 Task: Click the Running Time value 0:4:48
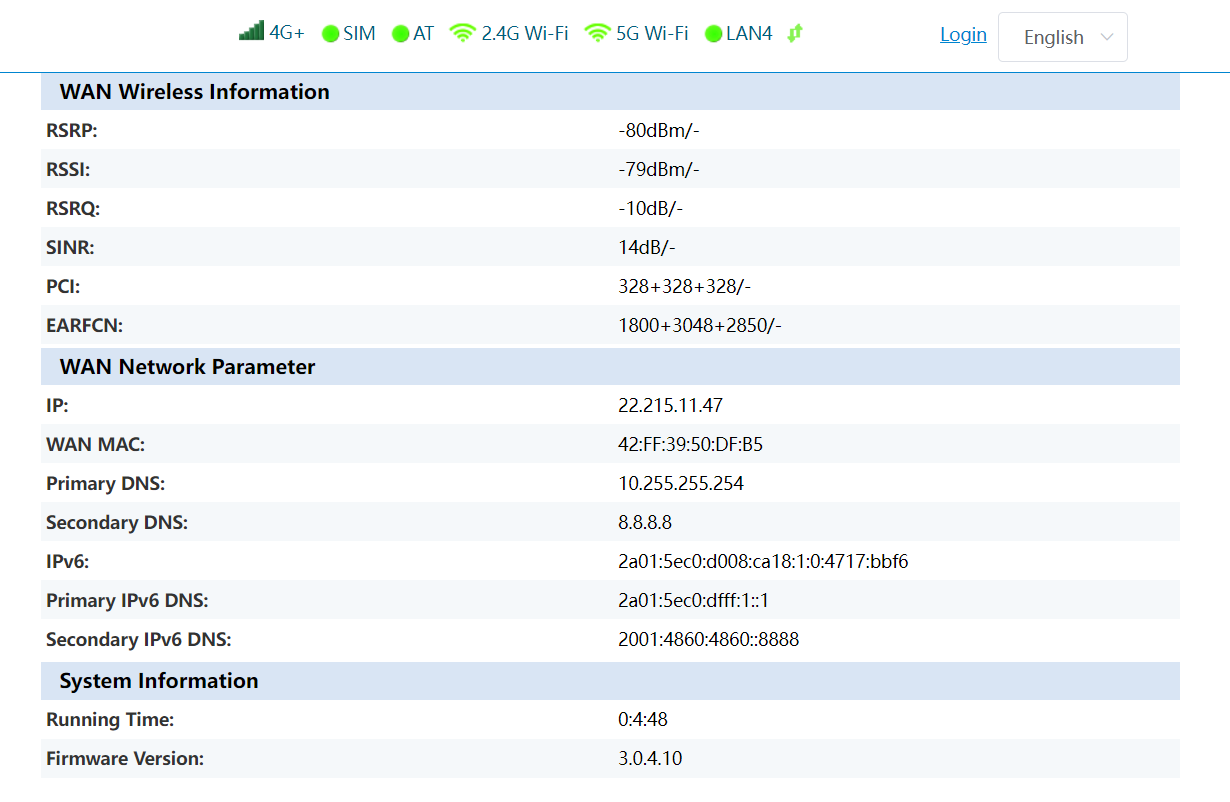tap(642, 720)
